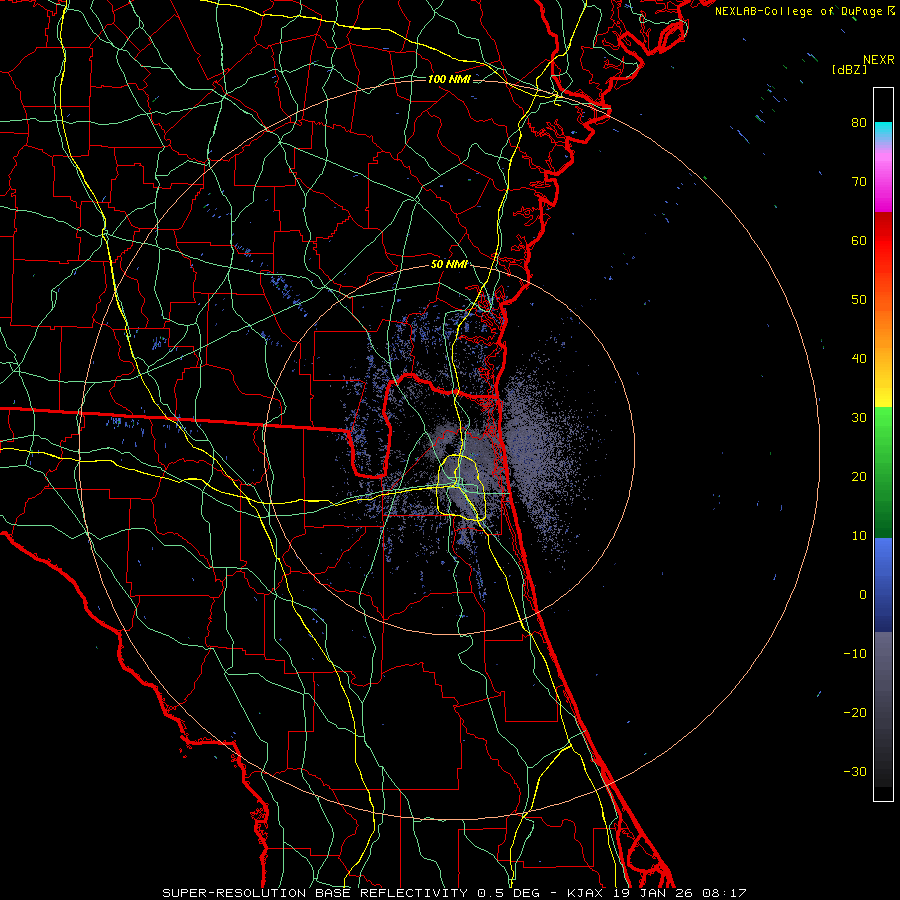Click the KJAX station identifier
The height and width of the screenshot is (900, 900).
pos(585,893)
